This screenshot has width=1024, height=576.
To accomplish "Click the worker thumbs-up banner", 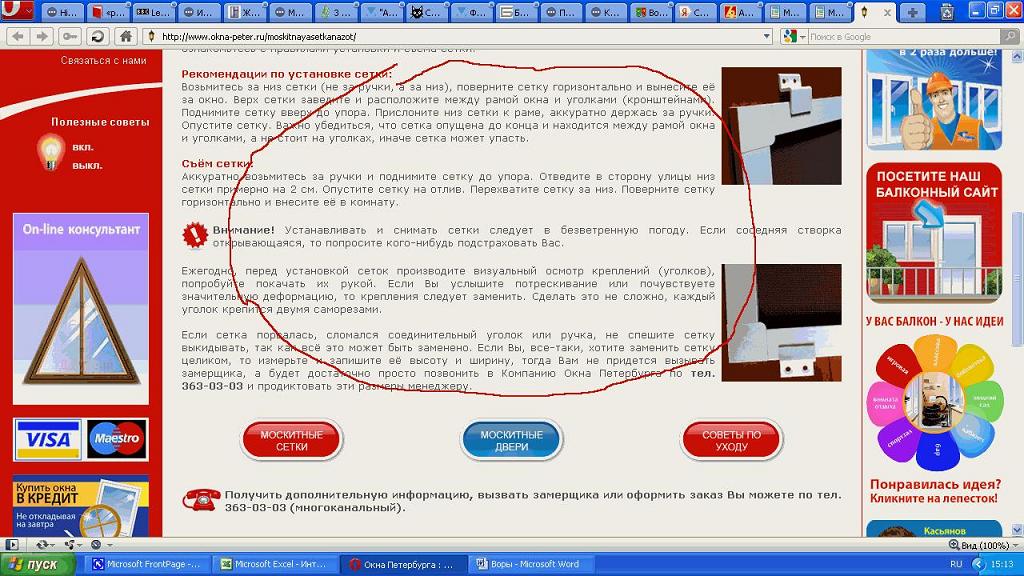I will click(934, 100).
